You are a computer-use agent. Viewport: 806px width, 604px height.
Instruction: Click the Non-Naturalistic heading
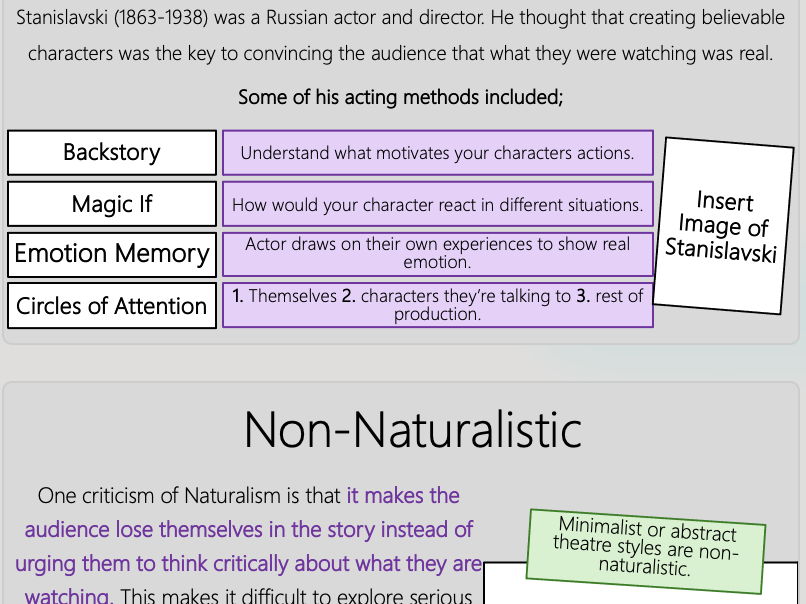[x=412, y=429]
